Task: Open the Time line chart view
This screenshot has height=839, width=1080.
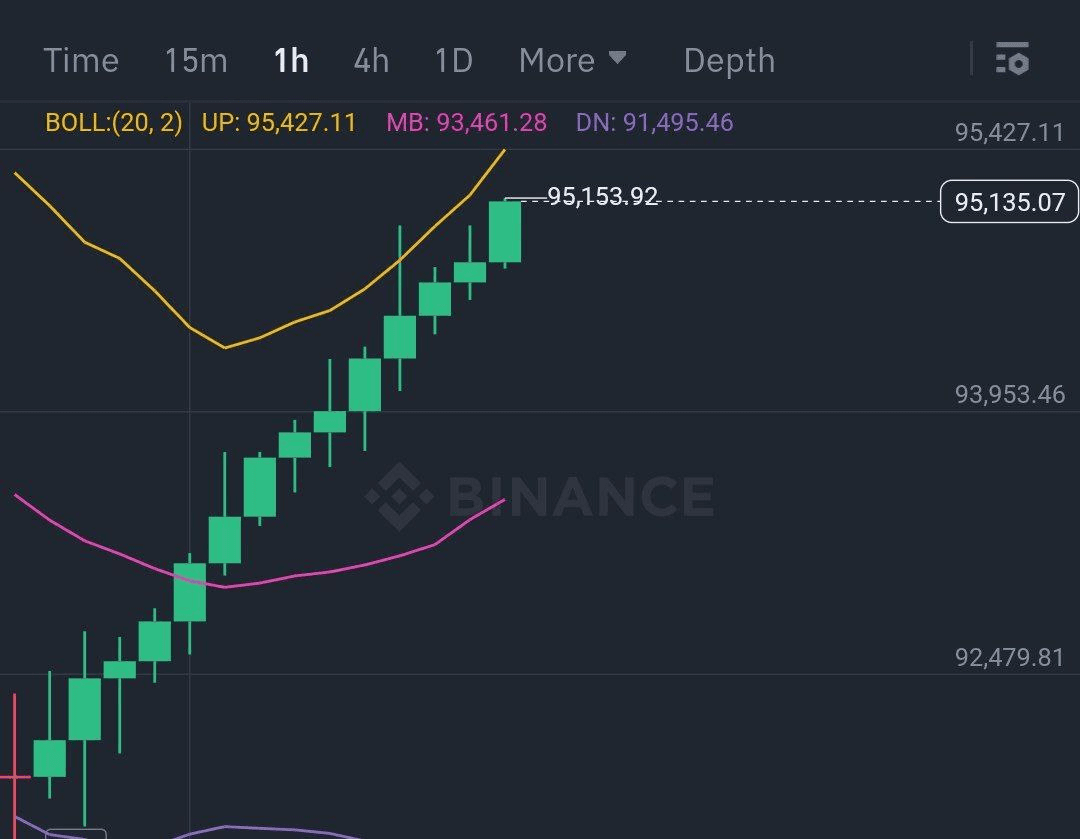Action: (x=81, y=61)
